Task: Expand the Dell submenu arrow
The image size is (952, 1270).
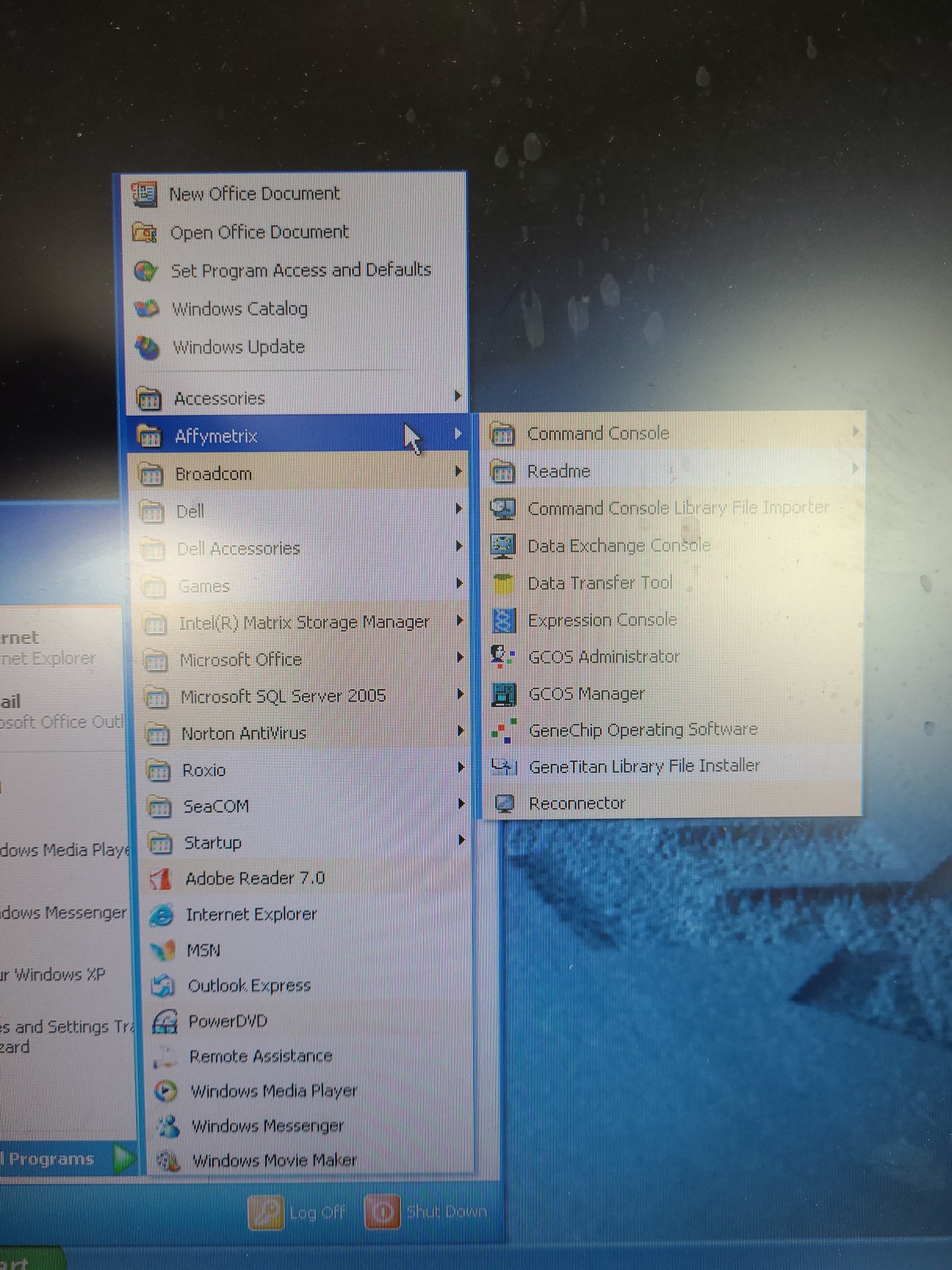Action: pyautogui.click(x=459, y=509)
